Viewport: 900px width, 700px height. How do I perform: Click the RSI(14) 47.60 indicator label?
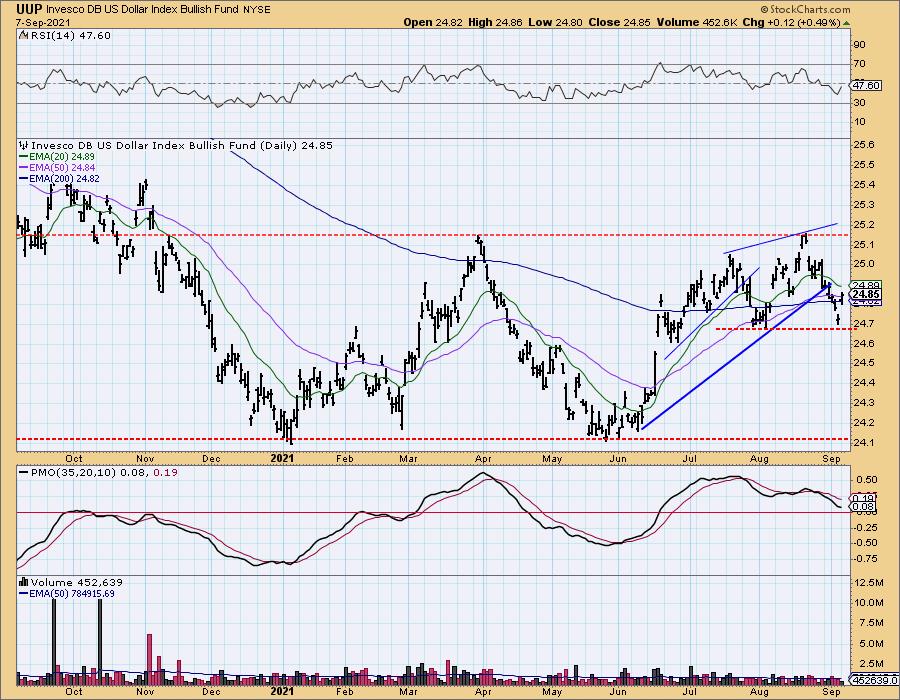(x=71, y=36)
